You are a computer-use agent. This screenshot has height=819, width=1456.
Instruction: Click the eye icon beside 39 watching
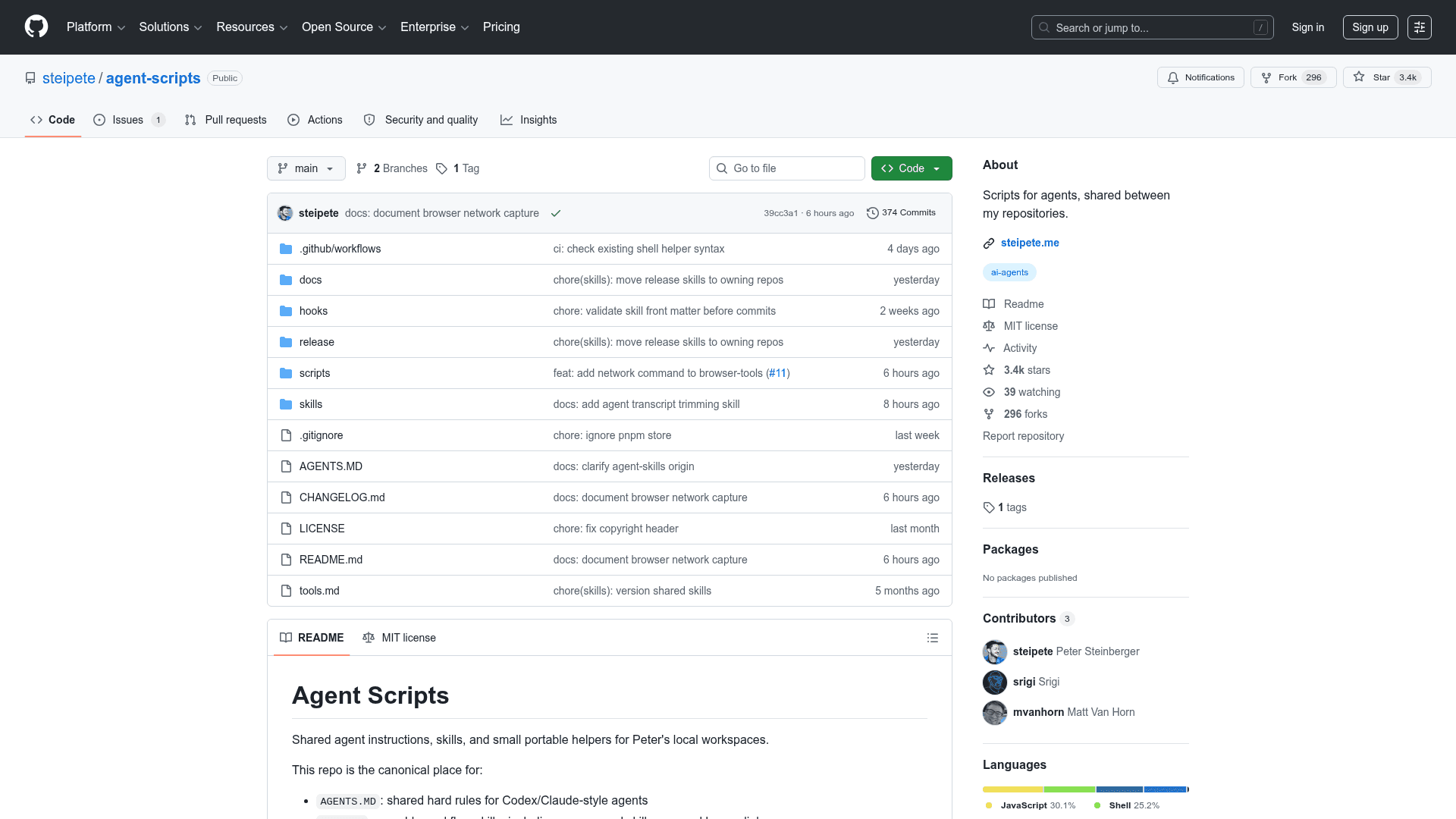pyautogui.click(x=989, y=392)
